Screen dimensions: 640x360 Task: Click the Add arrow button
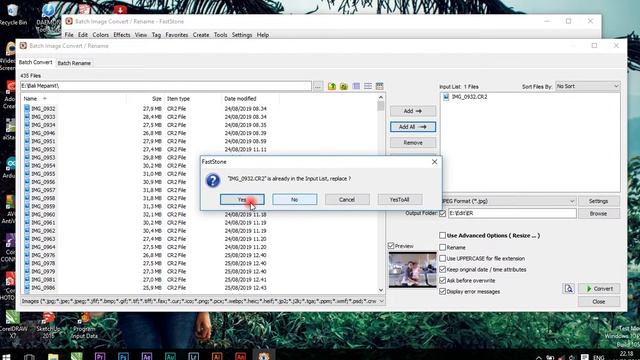point(413,111)
